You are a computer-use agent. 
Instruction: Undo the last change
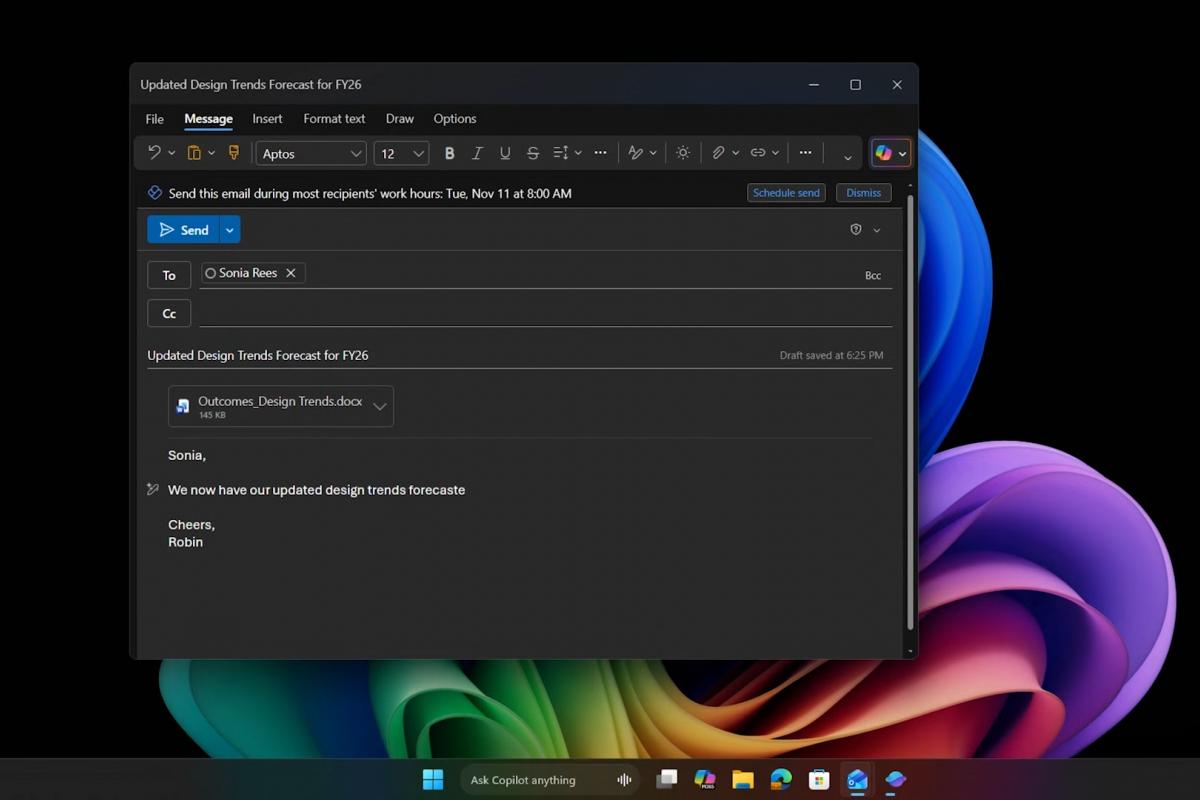[153, 152]
